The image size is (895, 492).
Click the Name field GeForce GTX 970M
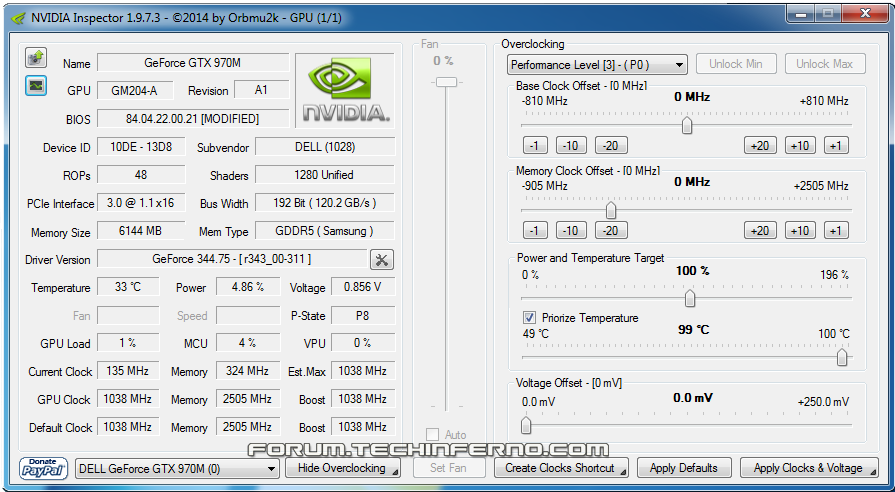click(193, 63)
